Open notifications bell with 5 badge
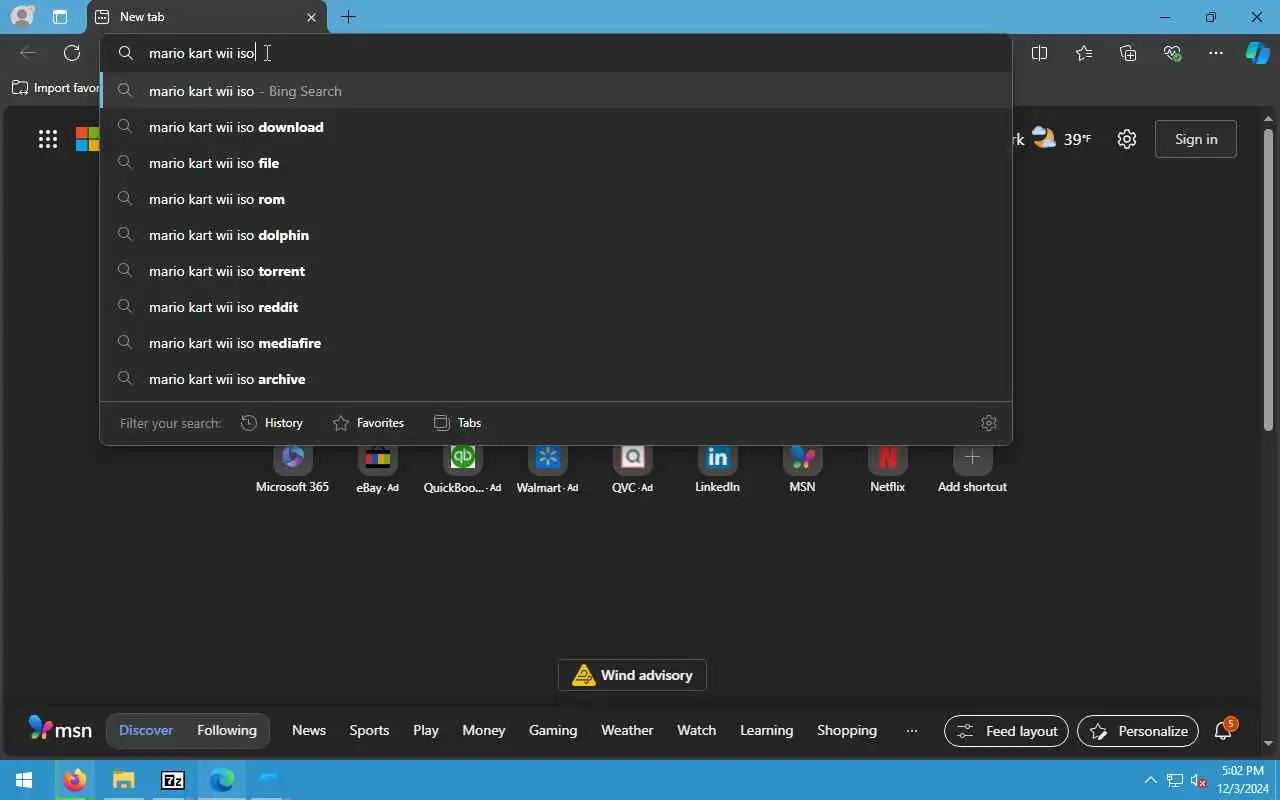Image resolution: width=1280 pixels, height=800 pixels. tap(1224, 730)
